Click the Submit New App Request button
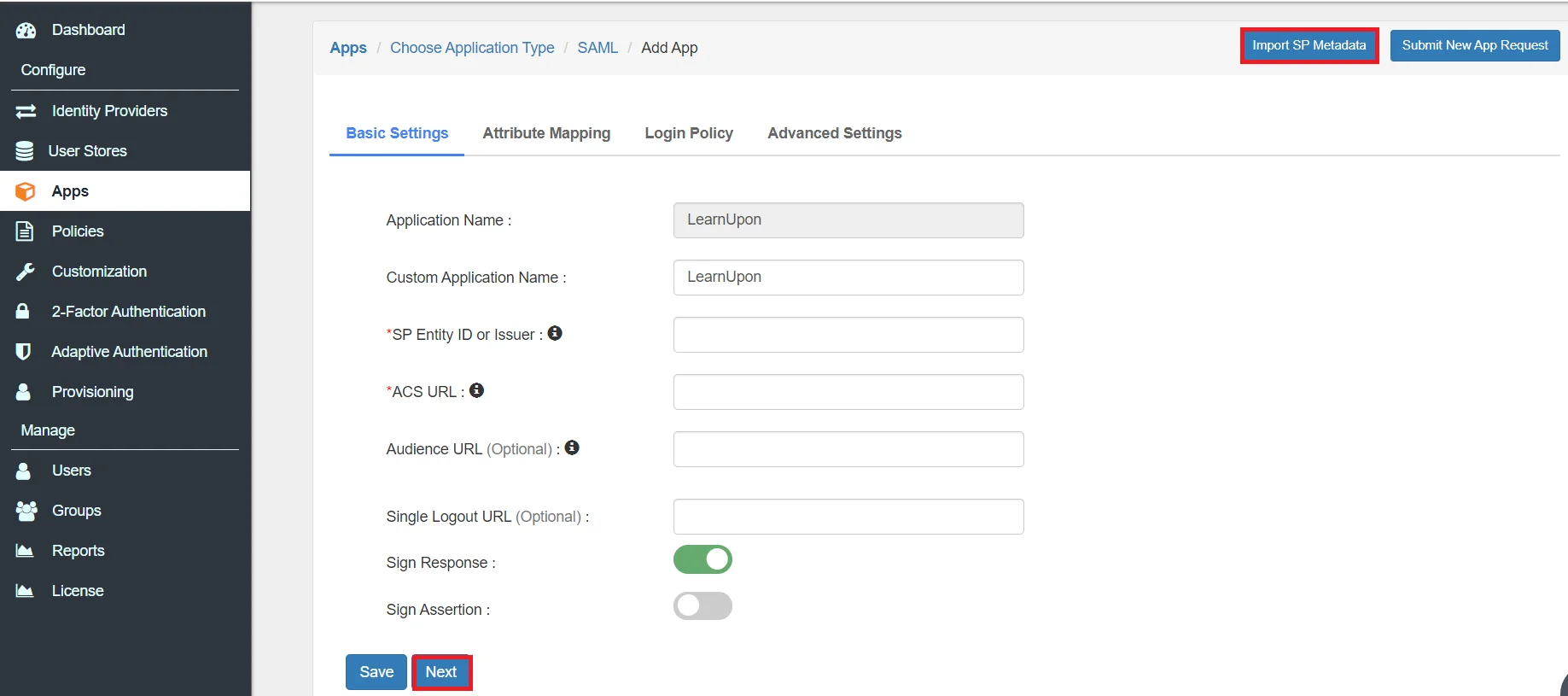This screenshot has width=1568, height=696. coord(1475,45)
